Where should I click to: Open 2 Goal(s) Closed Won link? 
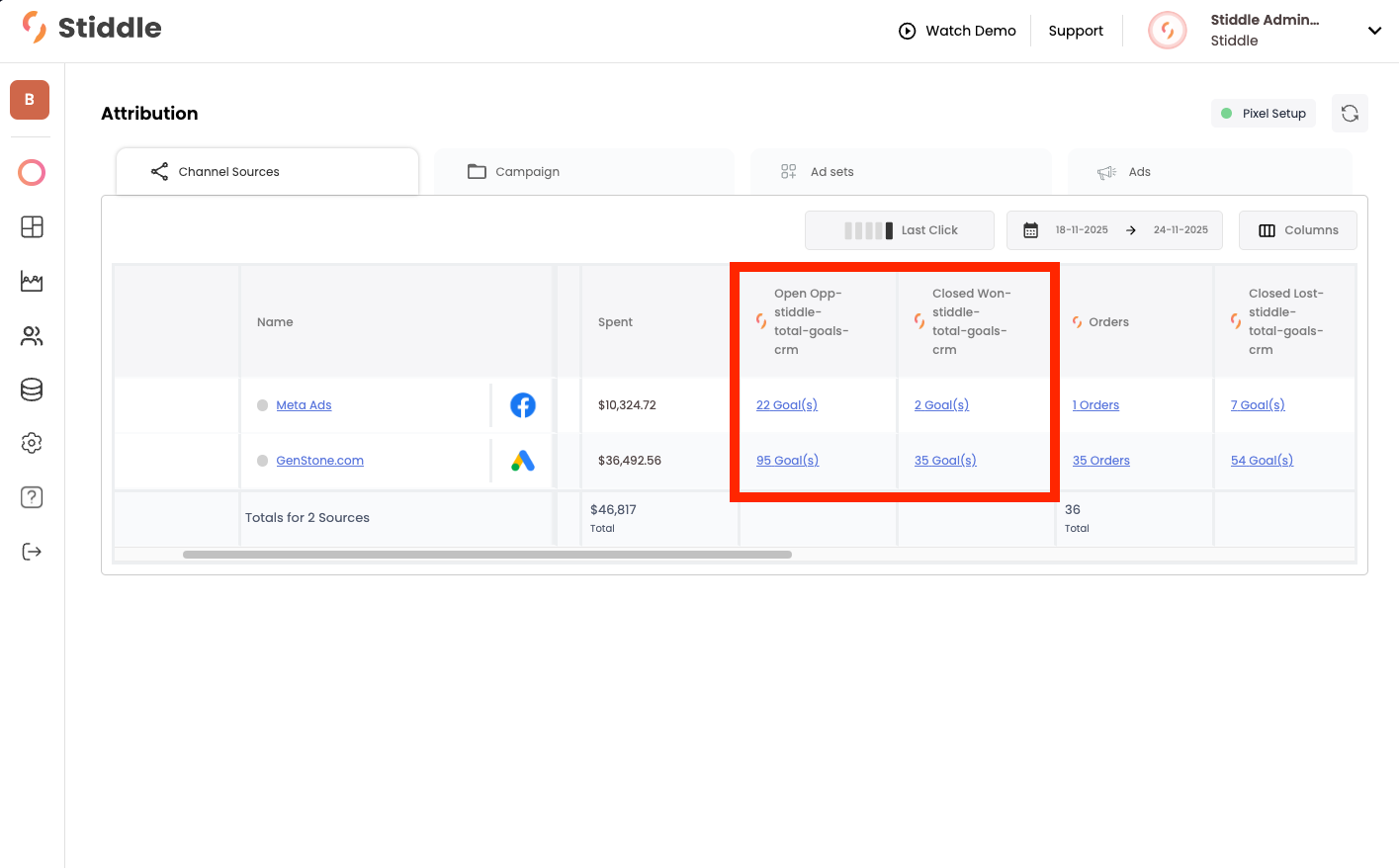pyautogui.click(x=941, y=405)
